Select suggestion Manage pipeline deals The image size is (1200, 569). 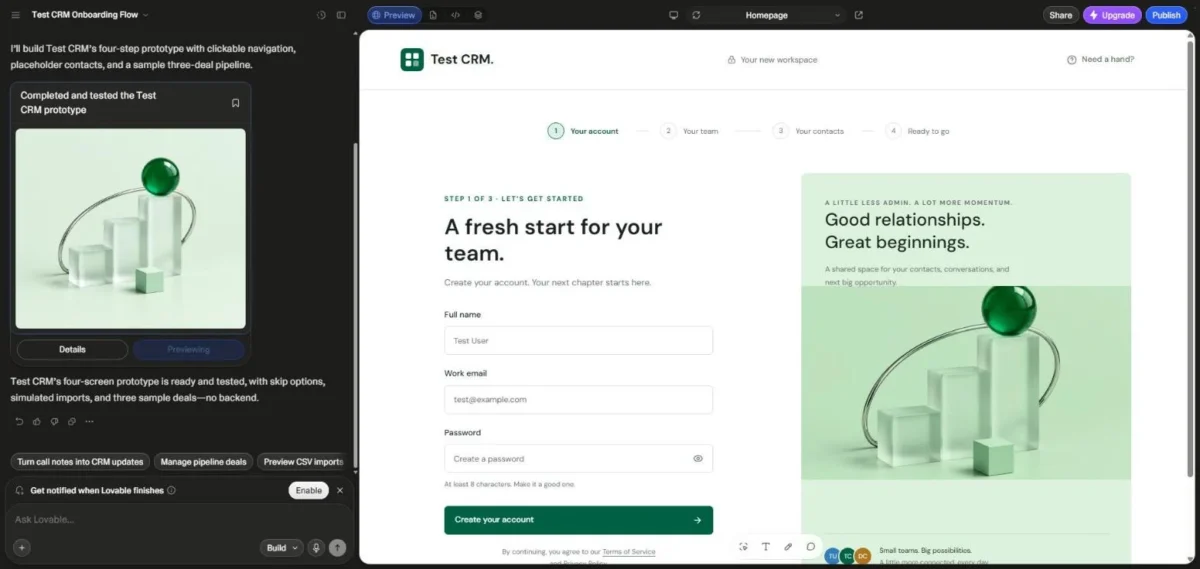click(203, 462)
